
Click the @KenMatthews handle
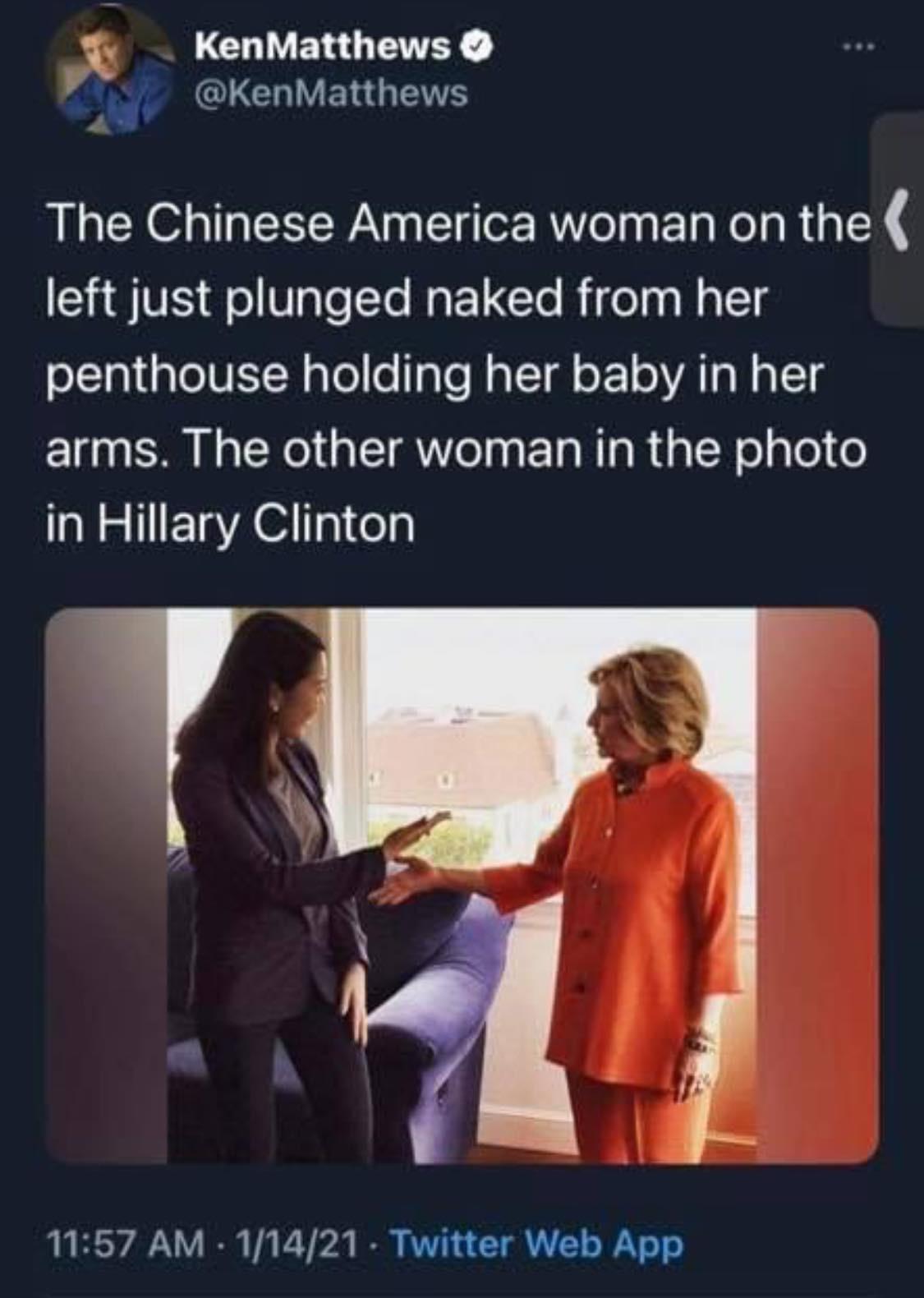click(330, 94)
